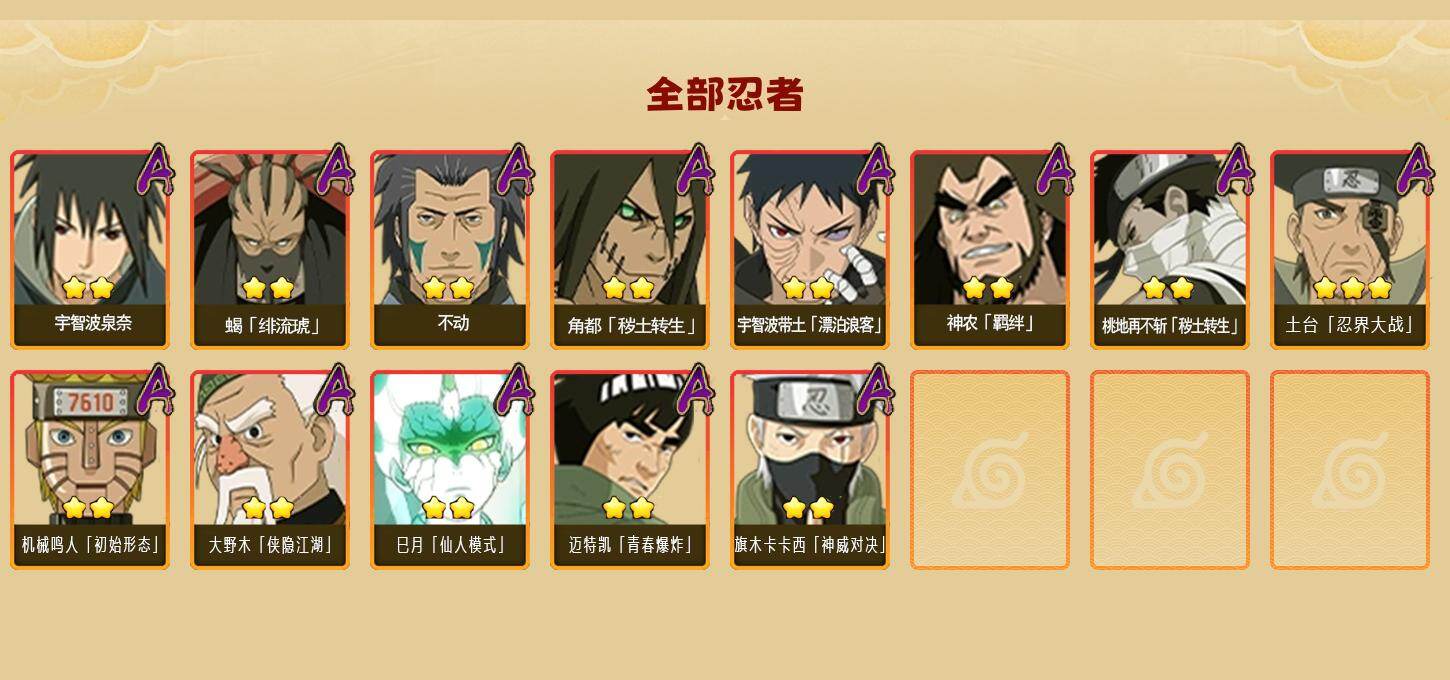
Task: Click the first empty ninja slot
Action: [x=990, y=470]
